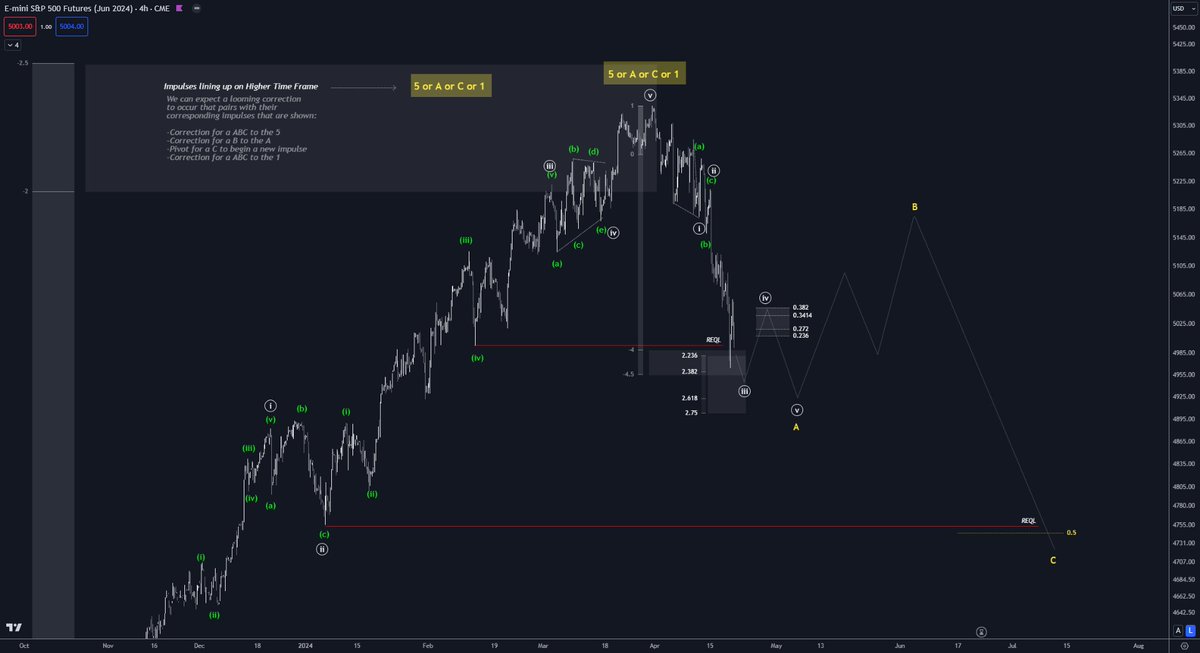Click the TradingView logo in the corner
This screenshot has height=653, width=1200.
[14, 628]
